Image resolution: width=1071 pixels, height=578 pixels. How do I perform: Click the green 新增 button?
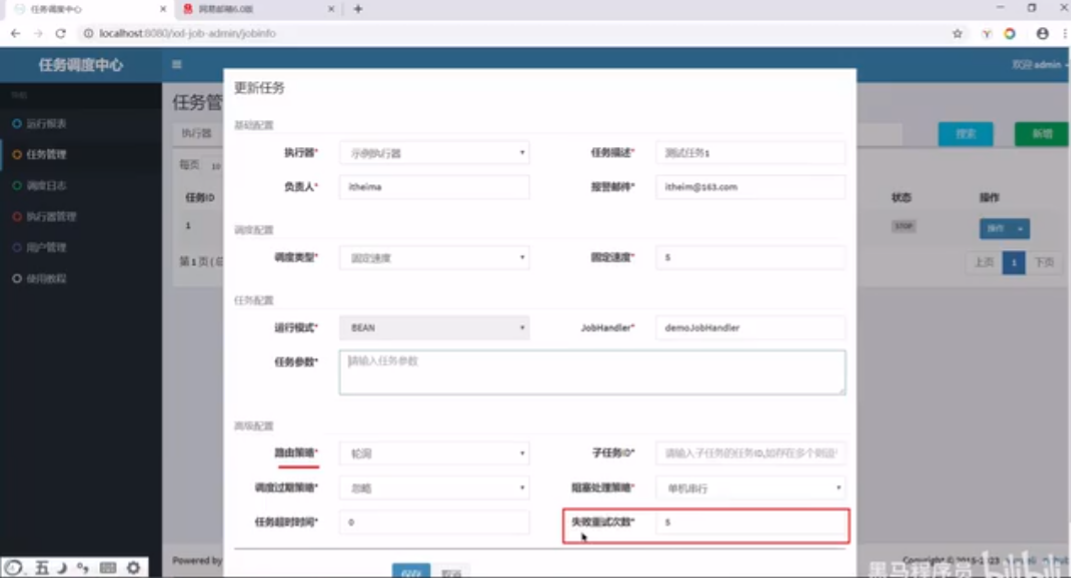coord(1041,134)
